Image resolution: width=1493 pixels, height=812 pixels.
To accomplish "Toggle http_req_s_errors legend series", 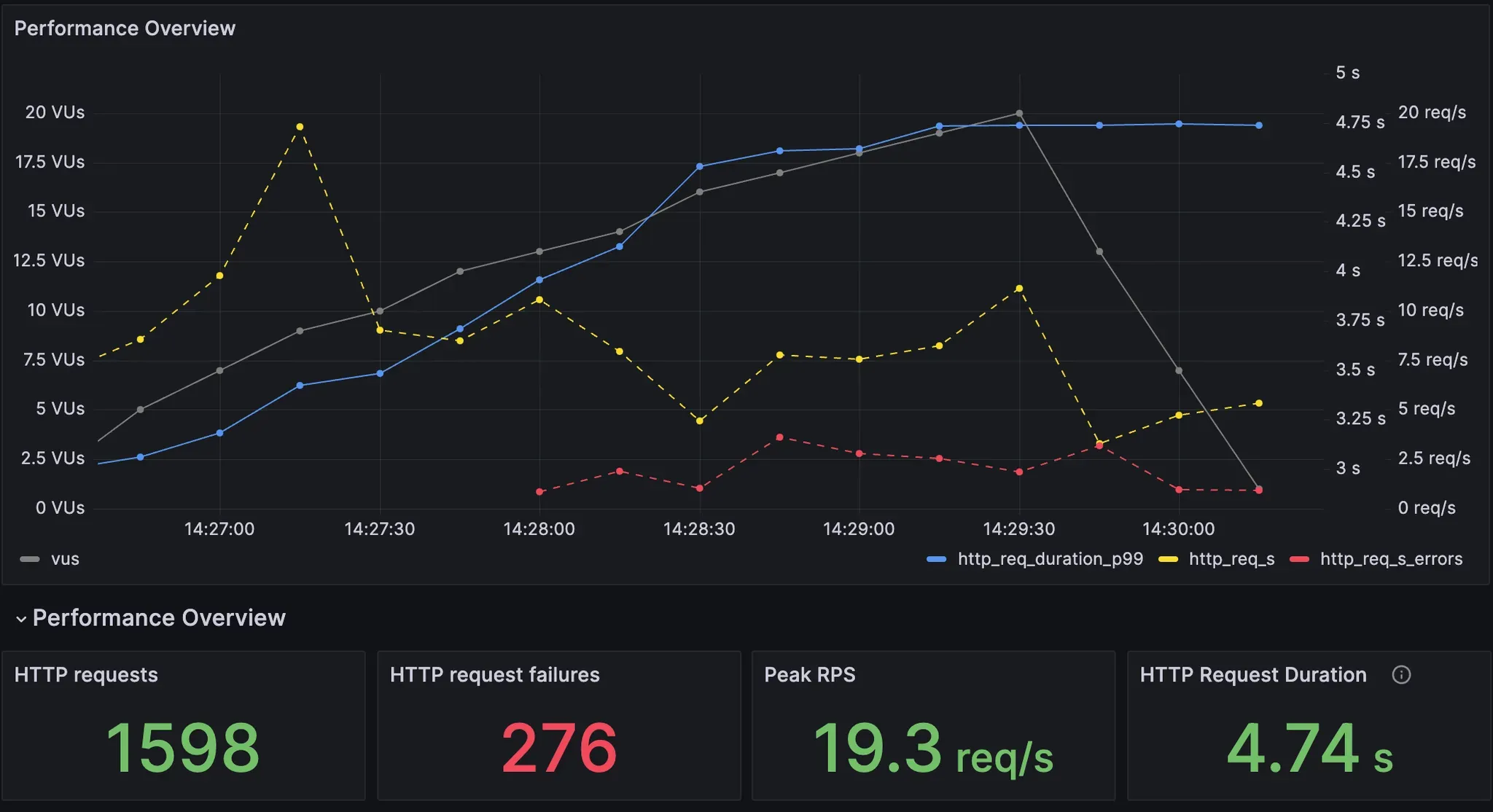I will [x=1391, y=559].
